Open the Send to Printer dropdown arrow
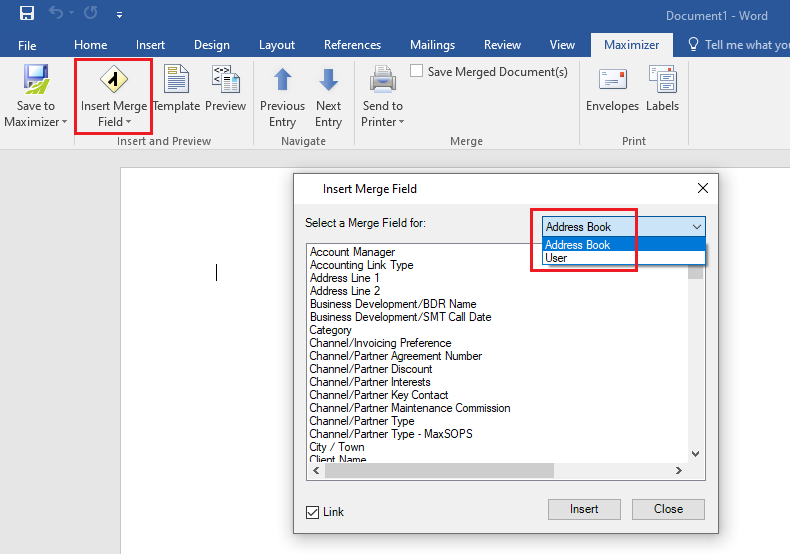The width and height of the screenshot is (790, 554). coord(402,122)
